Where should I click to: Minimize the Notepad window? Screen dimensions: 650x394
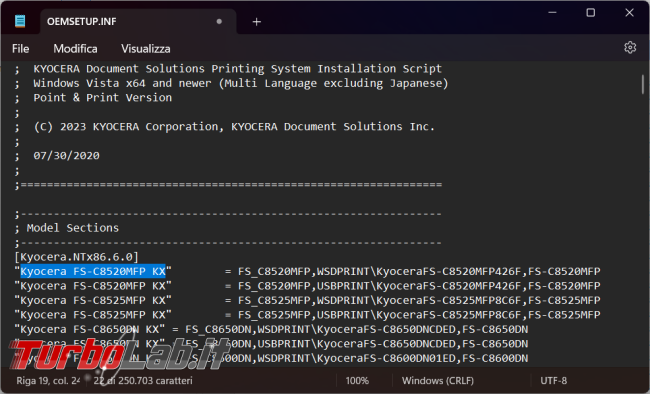[552, 13]
